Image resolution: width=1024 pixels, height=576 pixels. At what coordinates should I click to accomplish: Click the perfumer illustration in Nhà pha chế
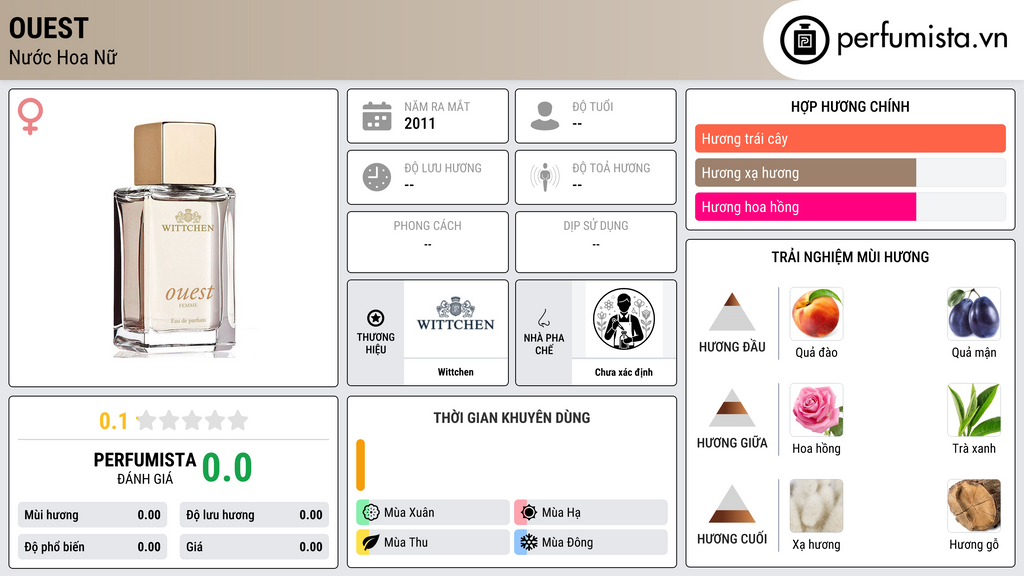(624, 319)
